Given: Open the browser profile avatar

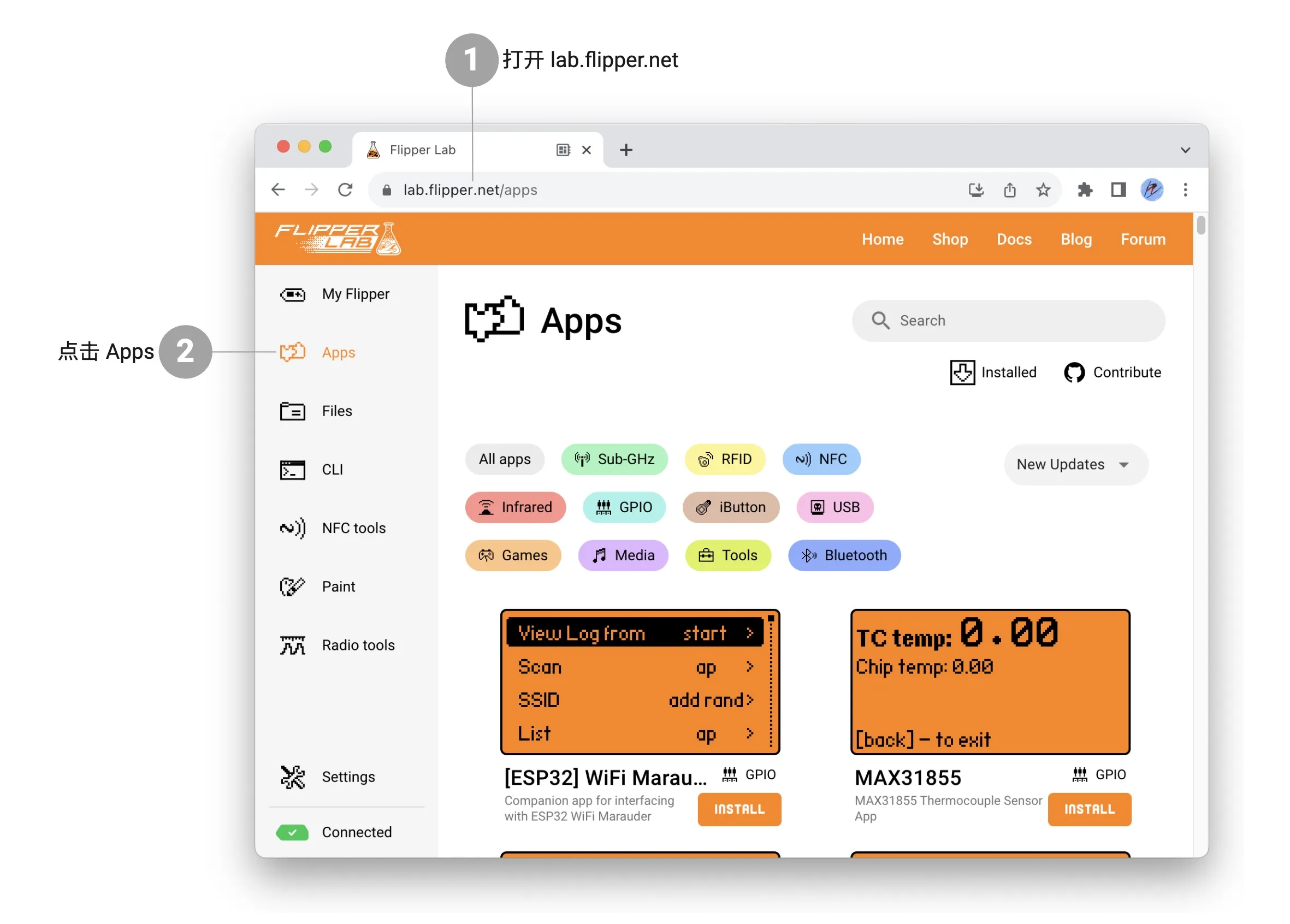Looking at the screenshot, I should [x=1152, y=189].
